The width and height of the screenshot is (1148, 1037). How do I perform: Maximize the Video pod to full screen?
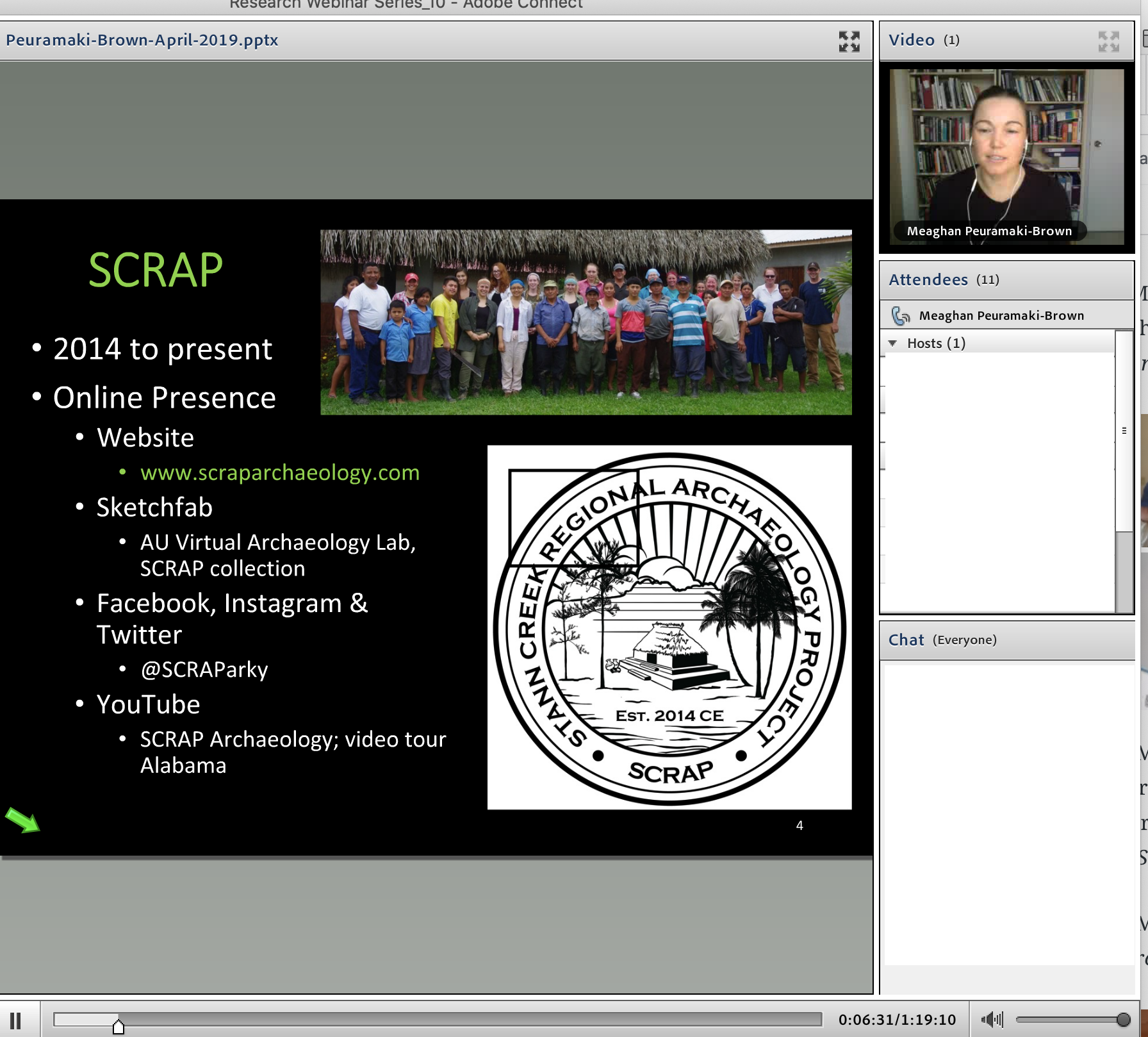point(1108,42)
